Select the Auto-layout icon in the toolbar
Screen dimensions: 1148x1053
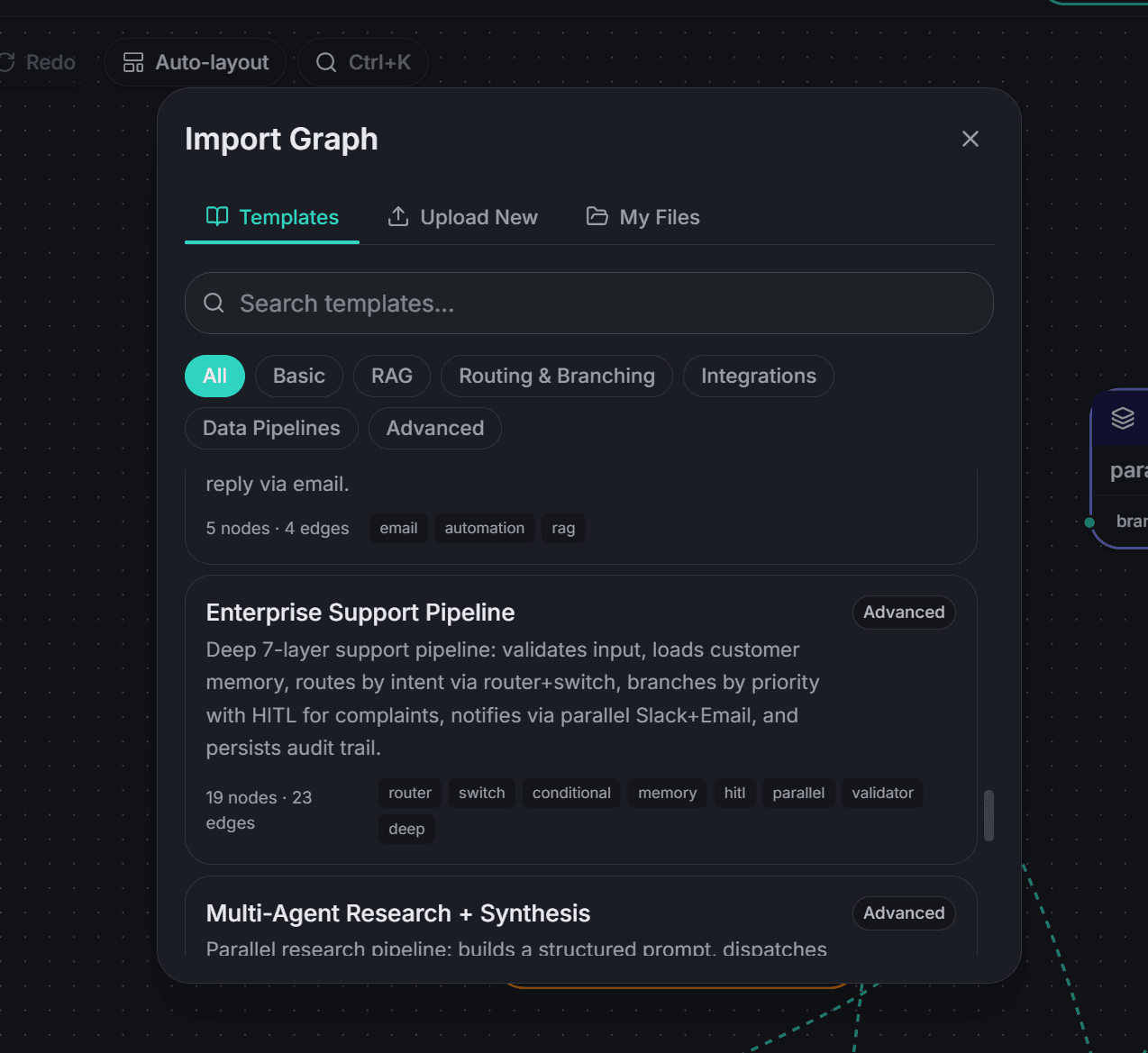click(133, 62)
